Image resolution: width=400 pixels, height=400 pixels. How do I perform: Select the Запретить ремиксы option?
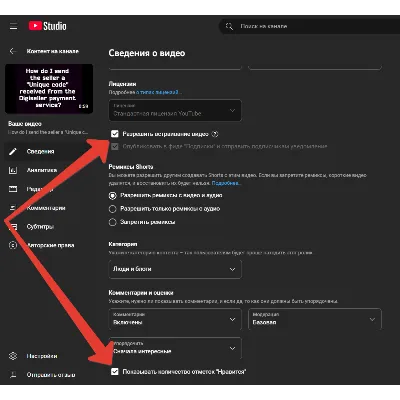[x=113, y=222]
